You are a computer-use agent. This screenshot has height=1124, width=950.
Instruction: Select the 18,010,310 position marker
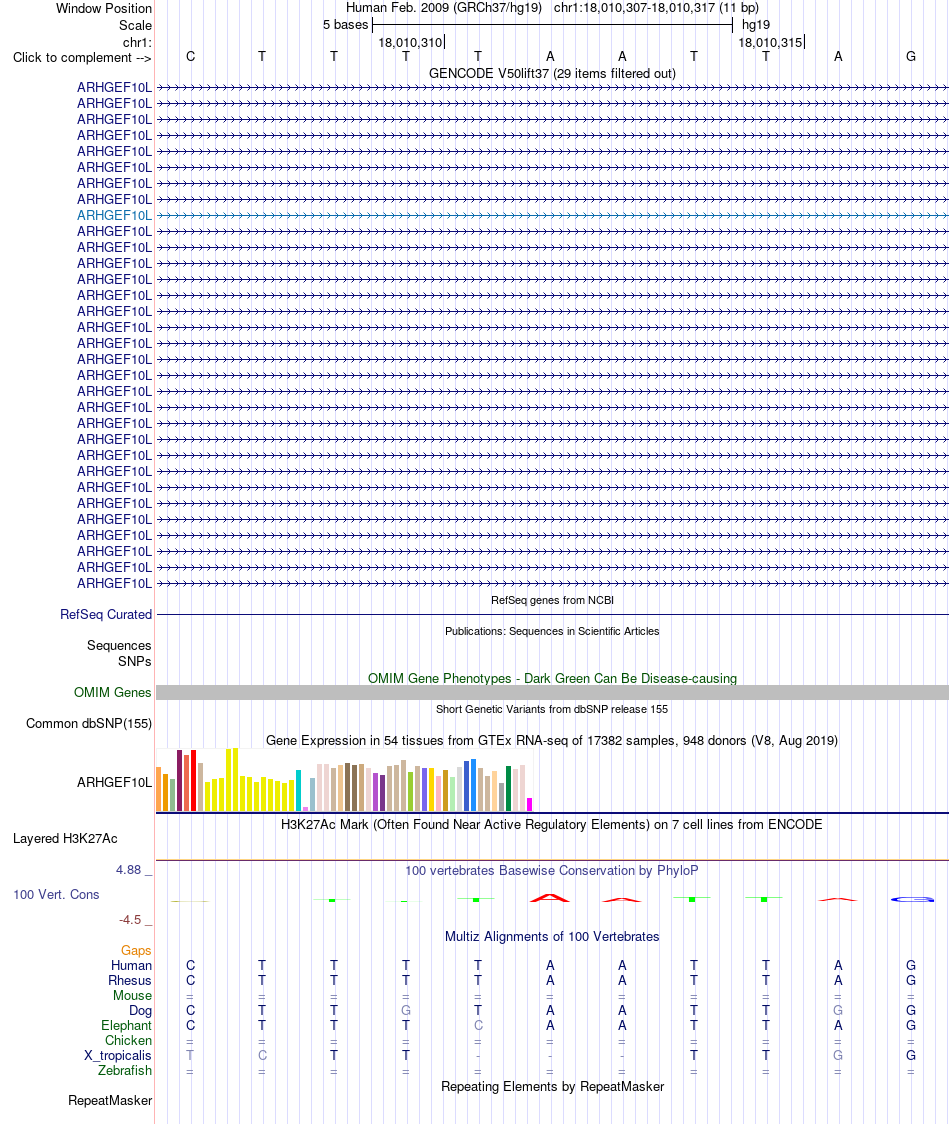(410, 42)
